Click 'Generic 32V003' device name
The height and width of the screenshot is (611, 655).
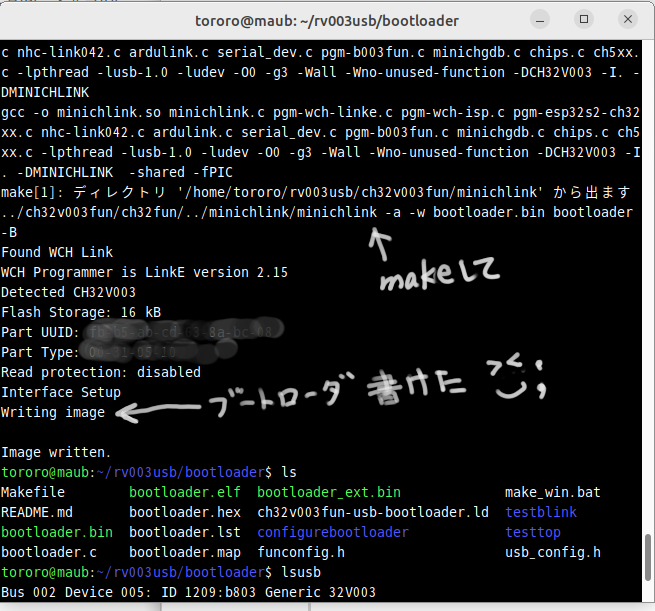[320, 592]
